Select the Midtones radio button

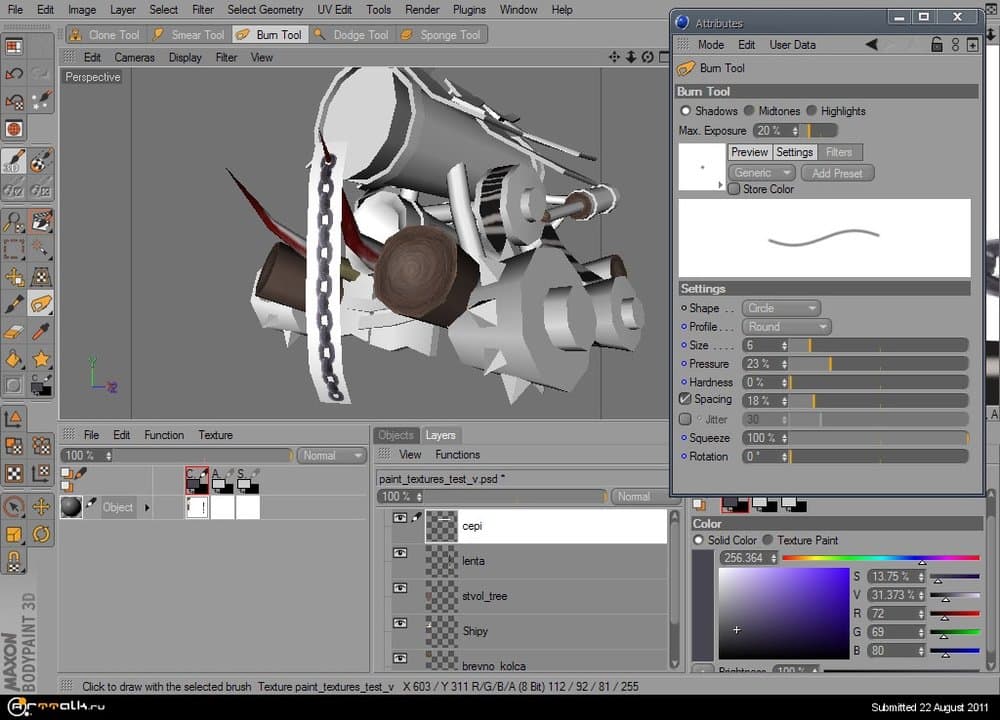click(749, 111)
